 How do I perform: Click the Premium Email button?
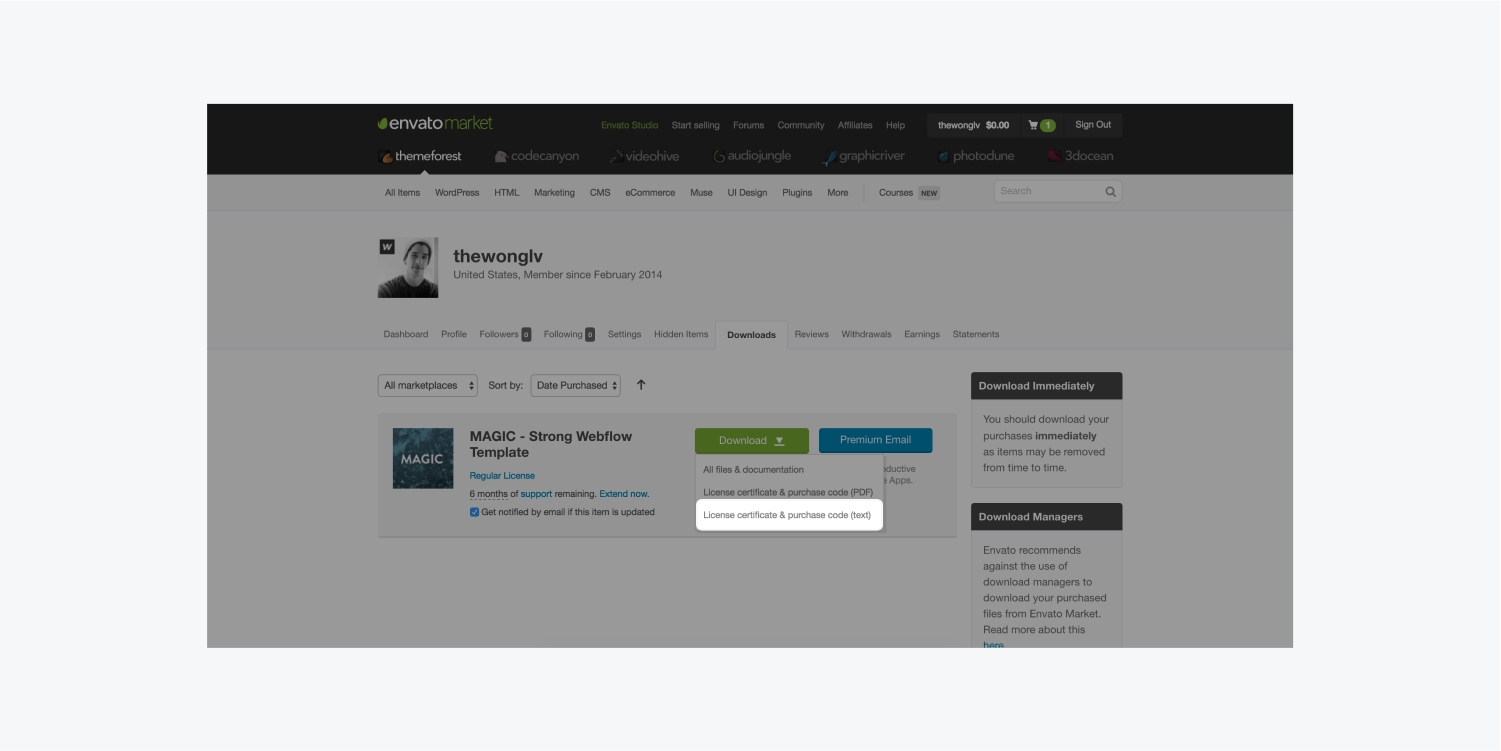pos(875,440)
